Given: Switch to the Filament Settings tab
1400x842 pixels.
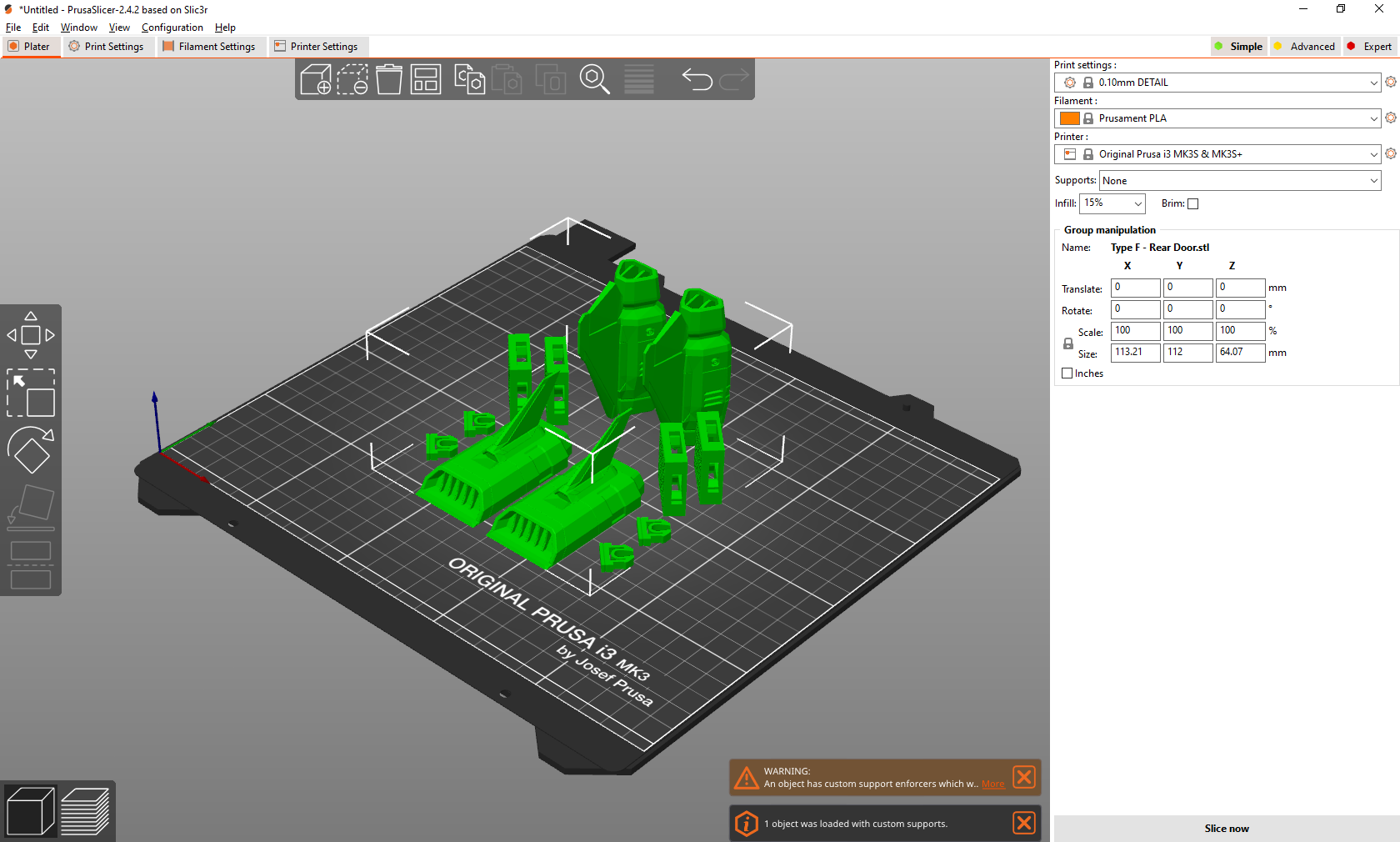Looking at the screenshot, I should (x=210, y=47).
